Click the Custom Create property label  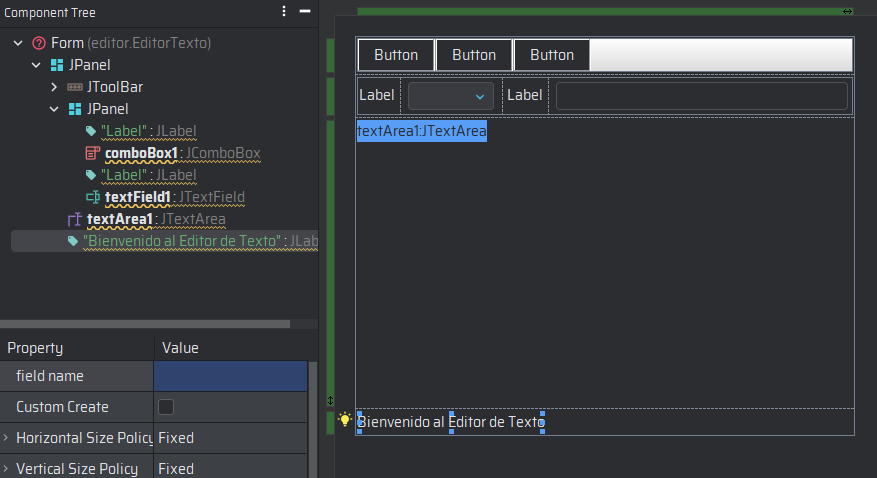62,407
